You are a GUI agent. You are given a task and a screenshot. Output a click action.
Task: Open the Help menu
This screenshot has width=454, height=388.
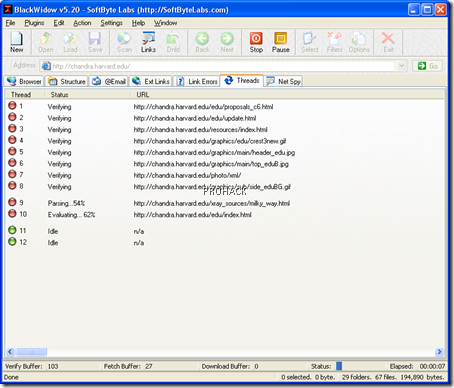tap(138, 23)
